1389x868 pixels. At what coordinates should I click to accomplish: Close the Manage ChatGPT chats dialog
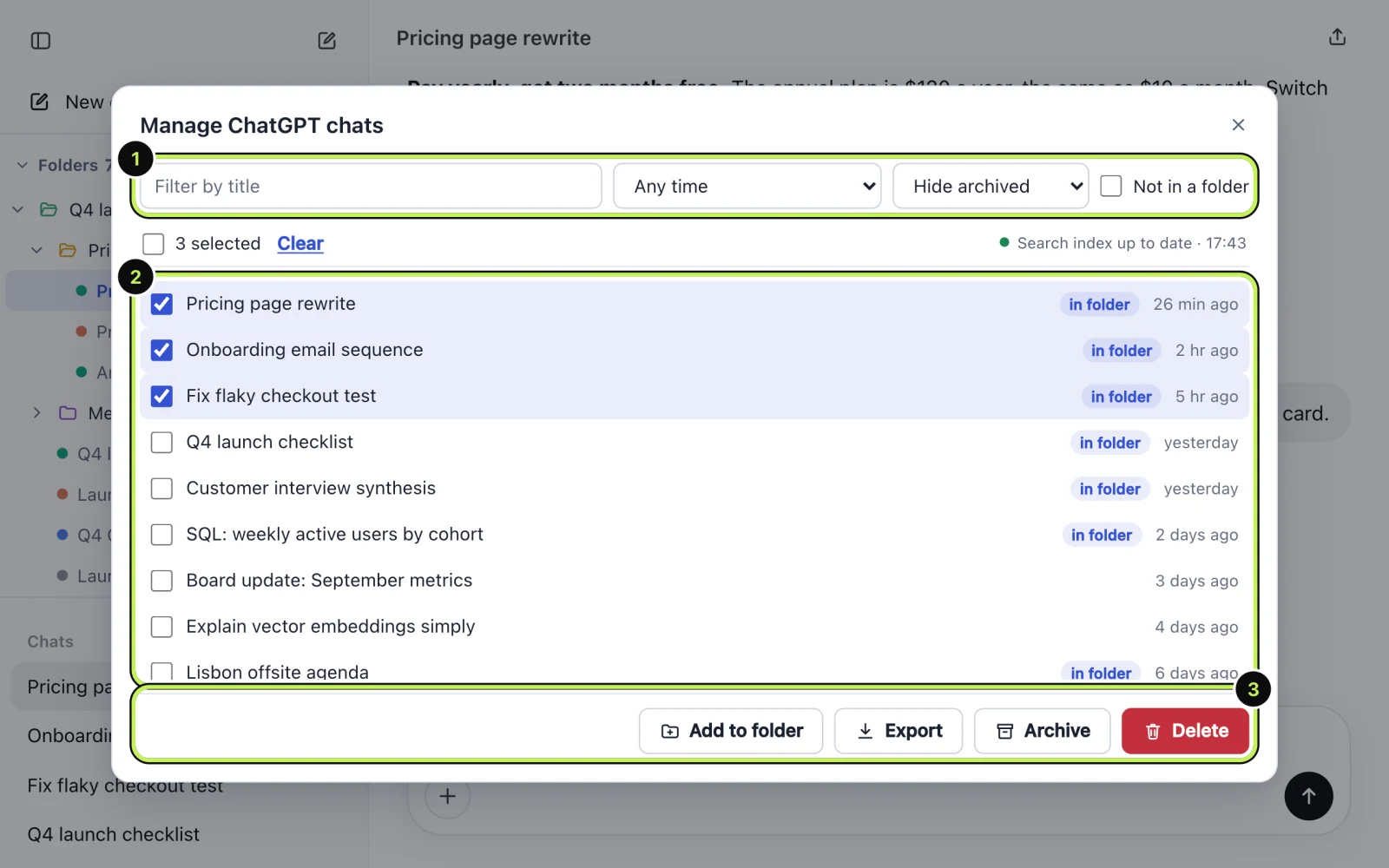coord(1238,125)
